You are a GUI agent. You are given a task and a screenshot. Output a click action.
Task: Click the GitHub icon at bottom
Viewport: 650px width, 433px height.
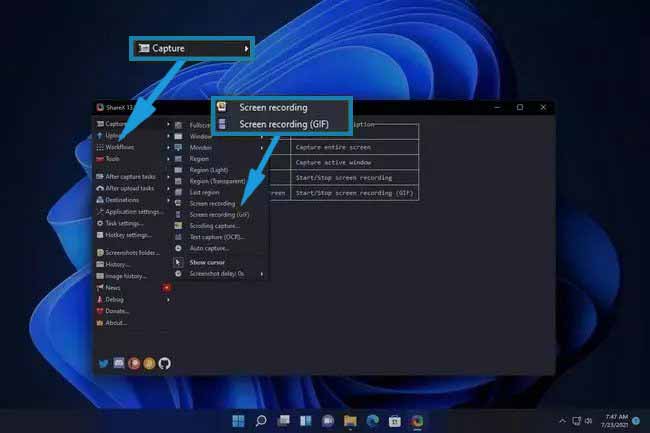point(164,364)
